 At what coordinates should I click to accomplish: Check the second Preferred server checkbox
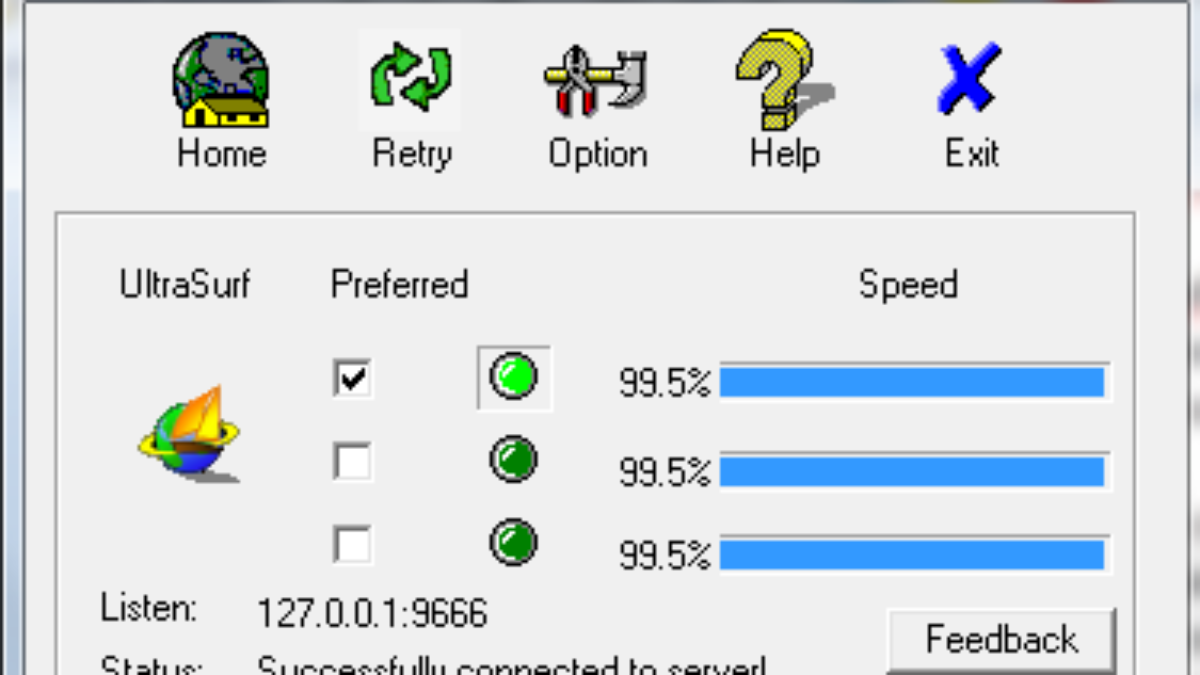coord(353,462)
